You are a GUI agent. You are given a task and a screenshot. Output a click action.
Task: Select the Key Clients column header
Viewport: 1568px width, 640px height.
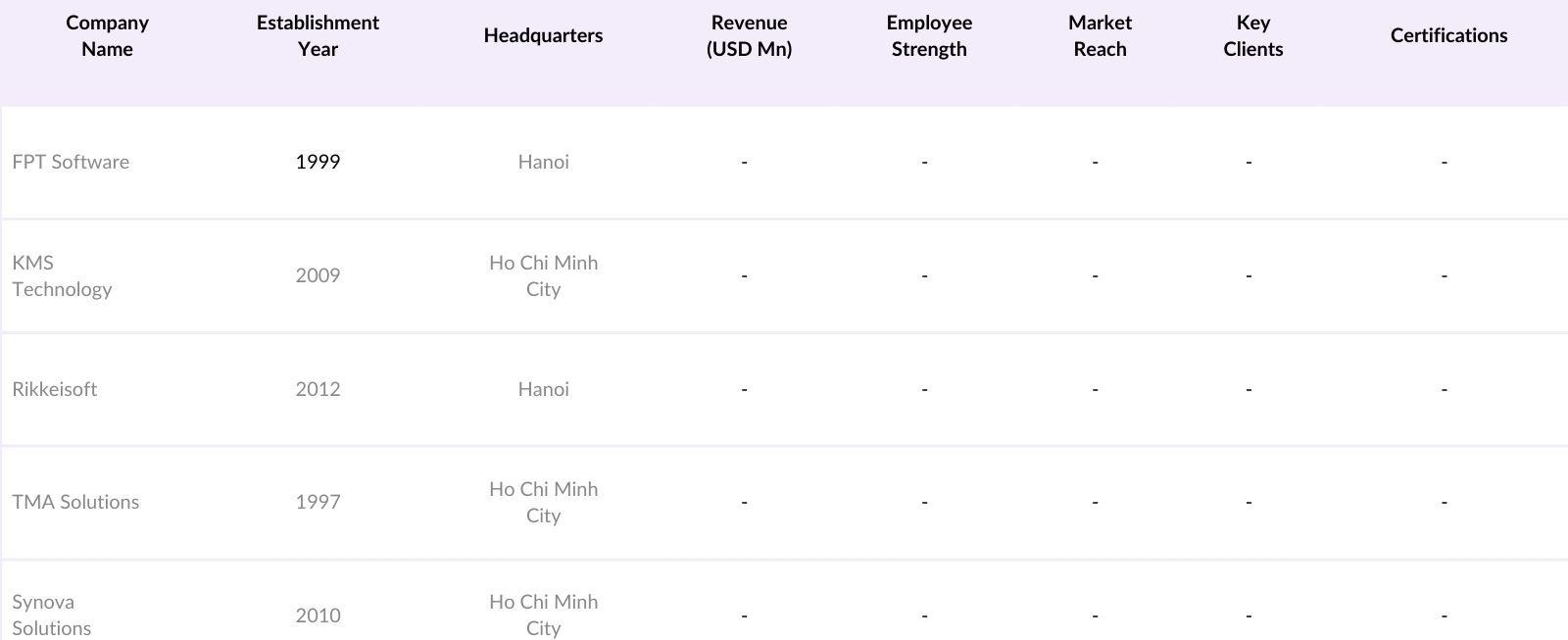(1252, 36)
